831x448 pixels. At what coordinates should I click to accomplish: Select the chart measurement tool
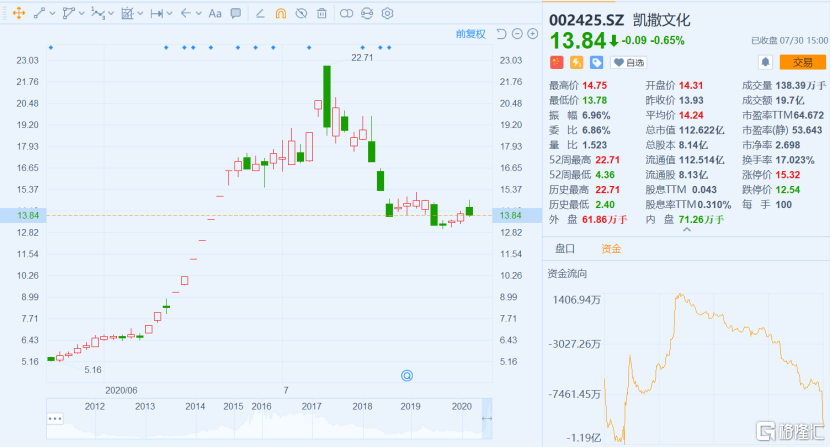(127, 13)
